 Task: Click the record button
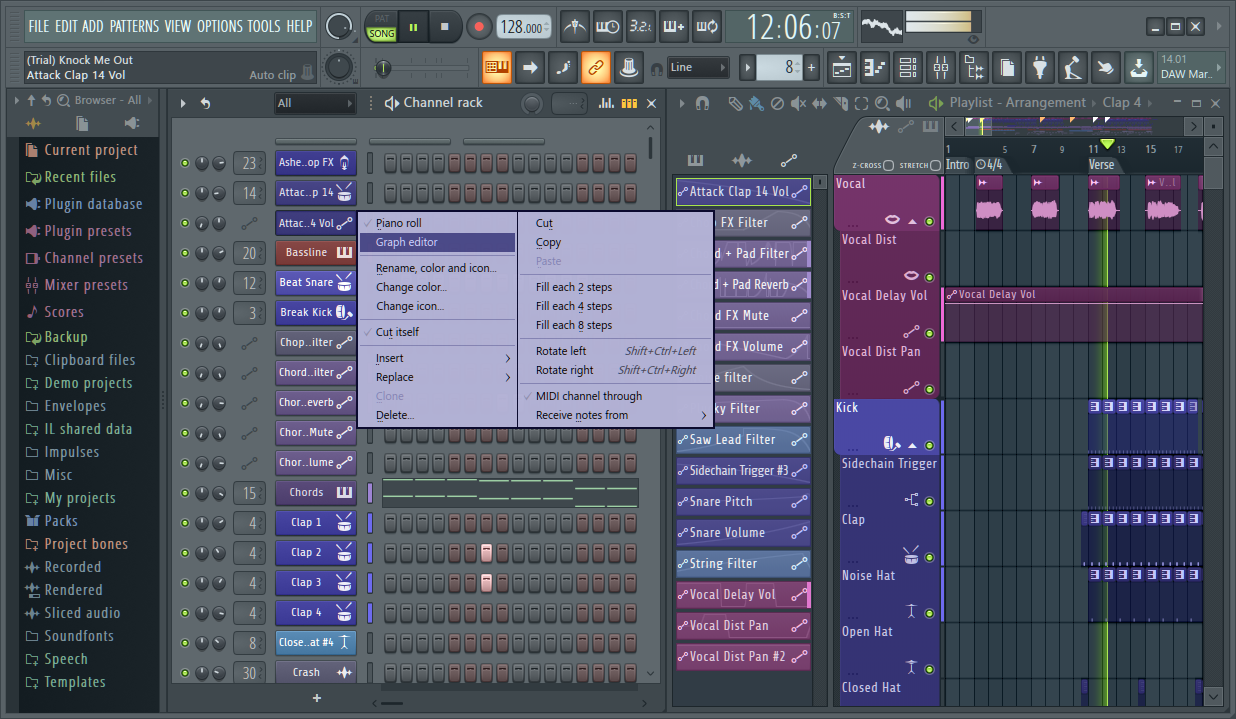tap(479, 27)
